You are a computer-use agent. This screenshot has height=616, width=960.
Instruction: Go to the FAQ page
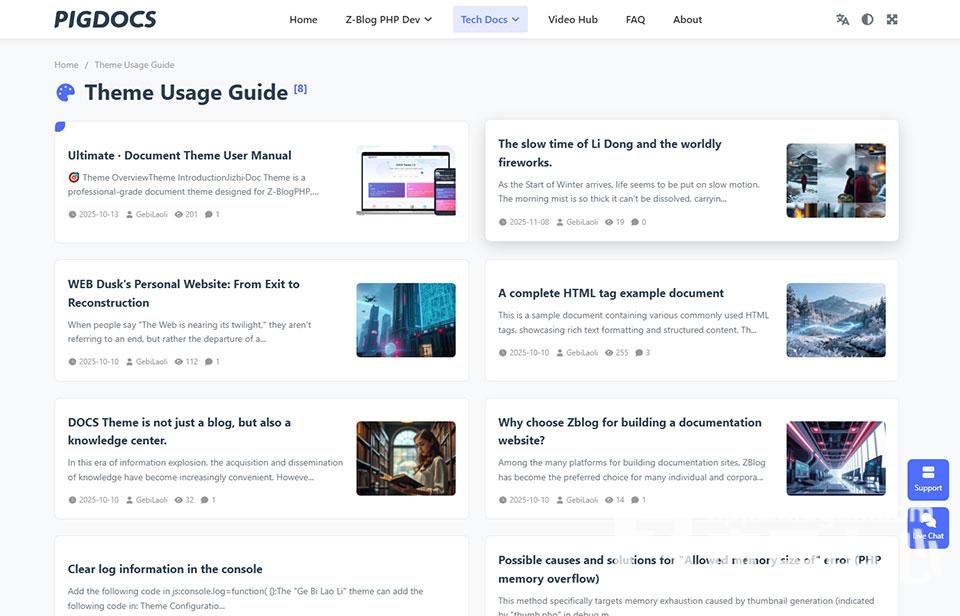coord(635,19)
